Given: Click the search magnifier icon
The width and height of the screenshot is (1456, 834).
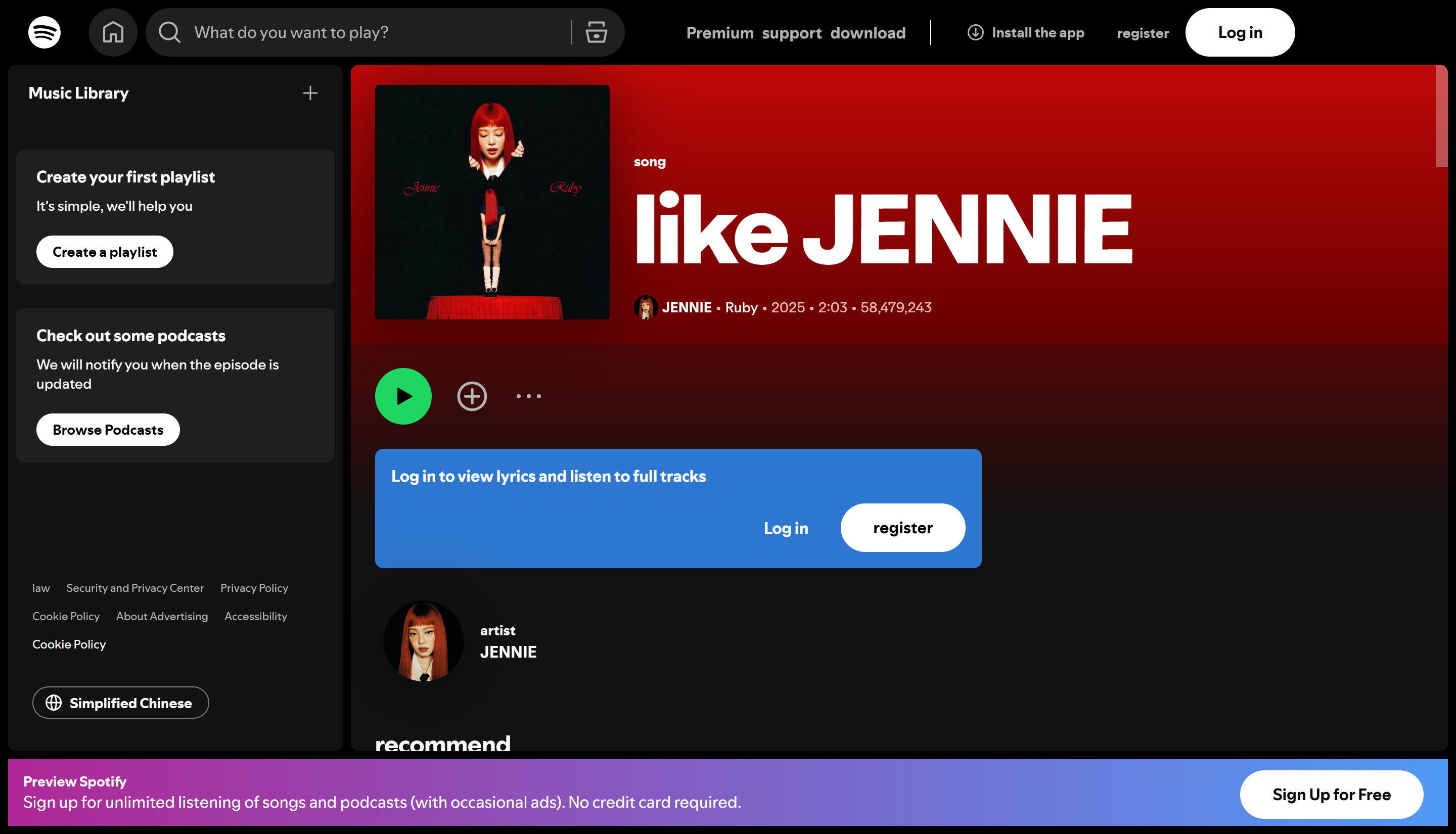Looking at the screenshot, I should pyautogui.click(x=168, y=33).
